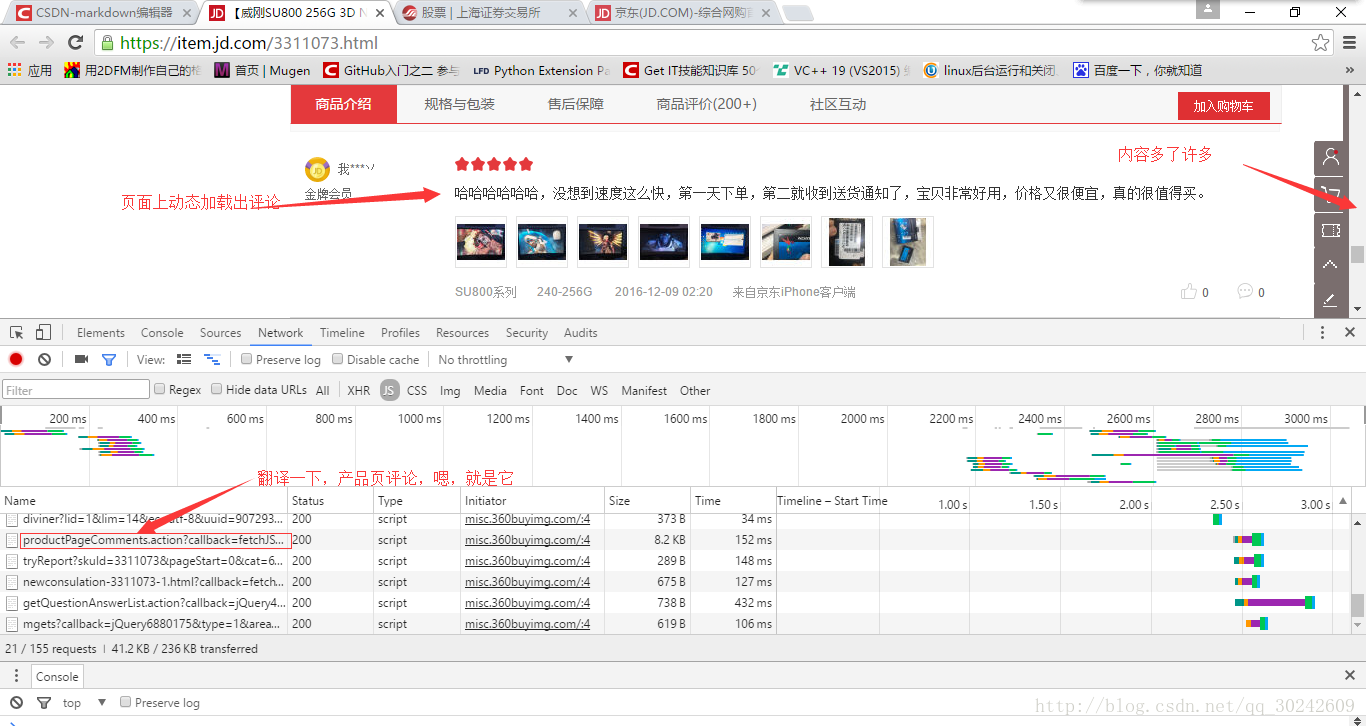Image resolution: width=1366 pixels, height=726 pixels.
Task: Select the diviner?lid=1 request row
Action: (x=675, y=519)
